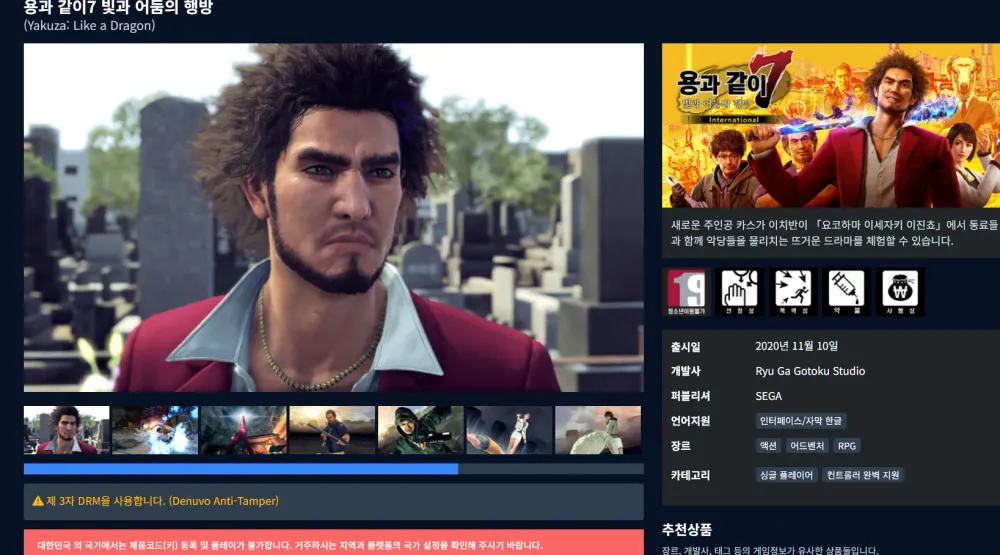This screenshot has width=1000, height=555.
Task: Click the 싱글 플레이어 category tag
Action: coord(786,475)
